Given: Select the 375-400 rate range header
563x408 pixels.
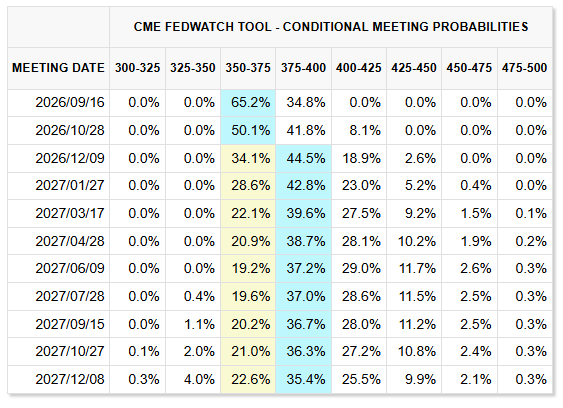Looking at the screenshot, I should pos(303,68).
